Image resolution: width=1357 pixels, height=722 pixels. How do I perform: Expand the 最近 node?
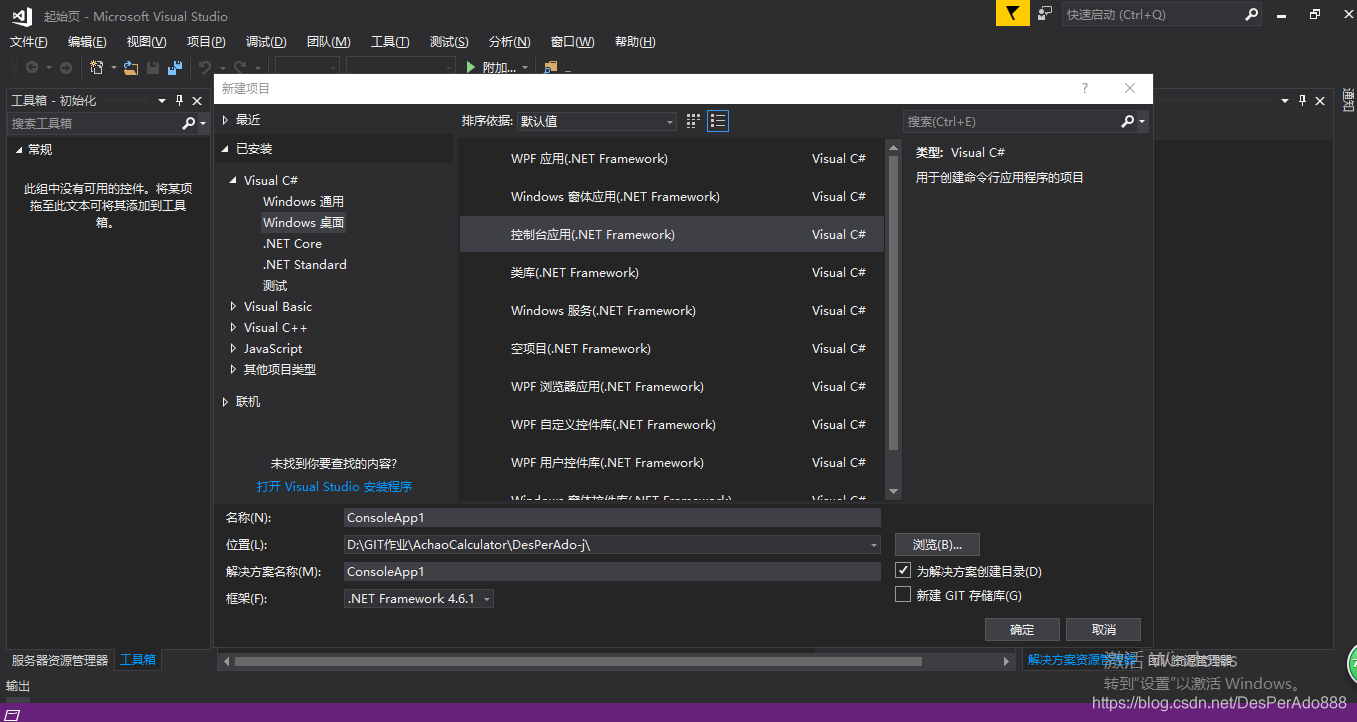225,120
